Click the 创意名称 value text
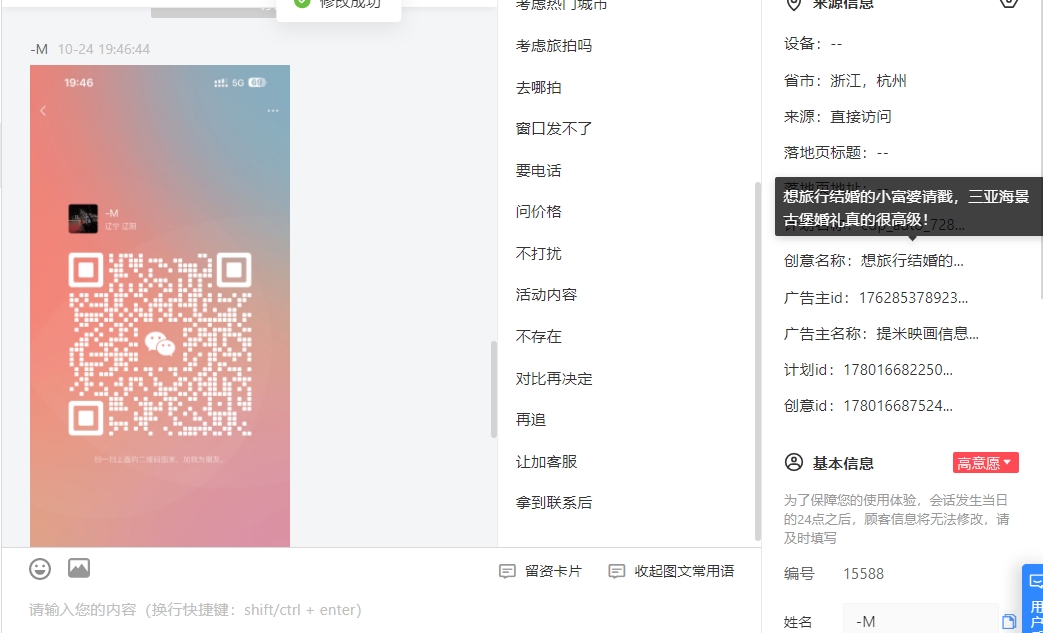The width and height of the screenshot is (1043, 633). click(912, 261)
